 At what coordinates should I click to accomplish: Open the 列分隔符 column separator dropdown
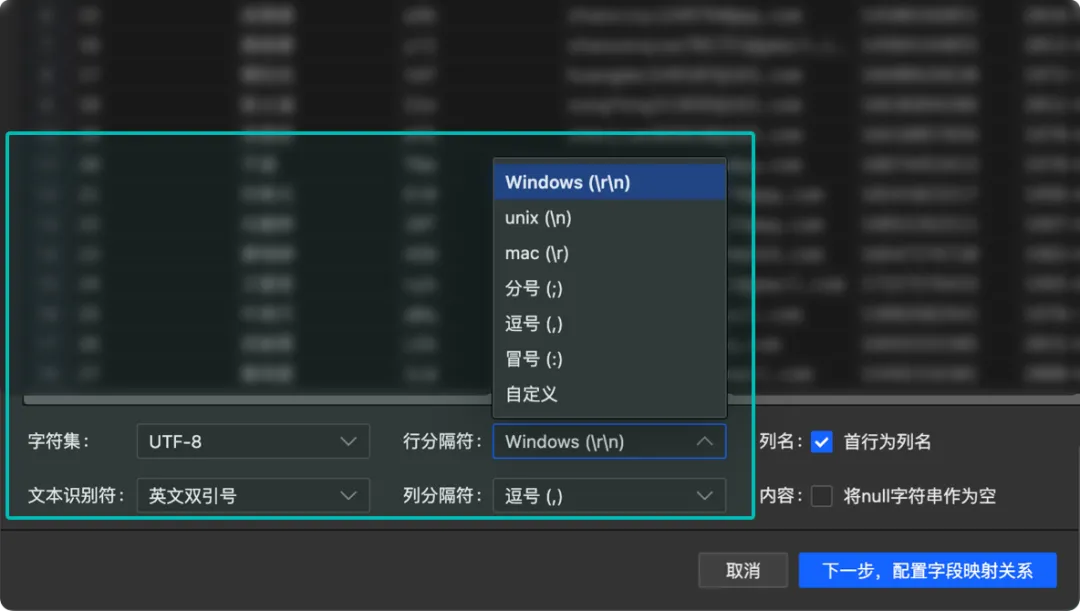pyautogui.click(x=610, y=495)
